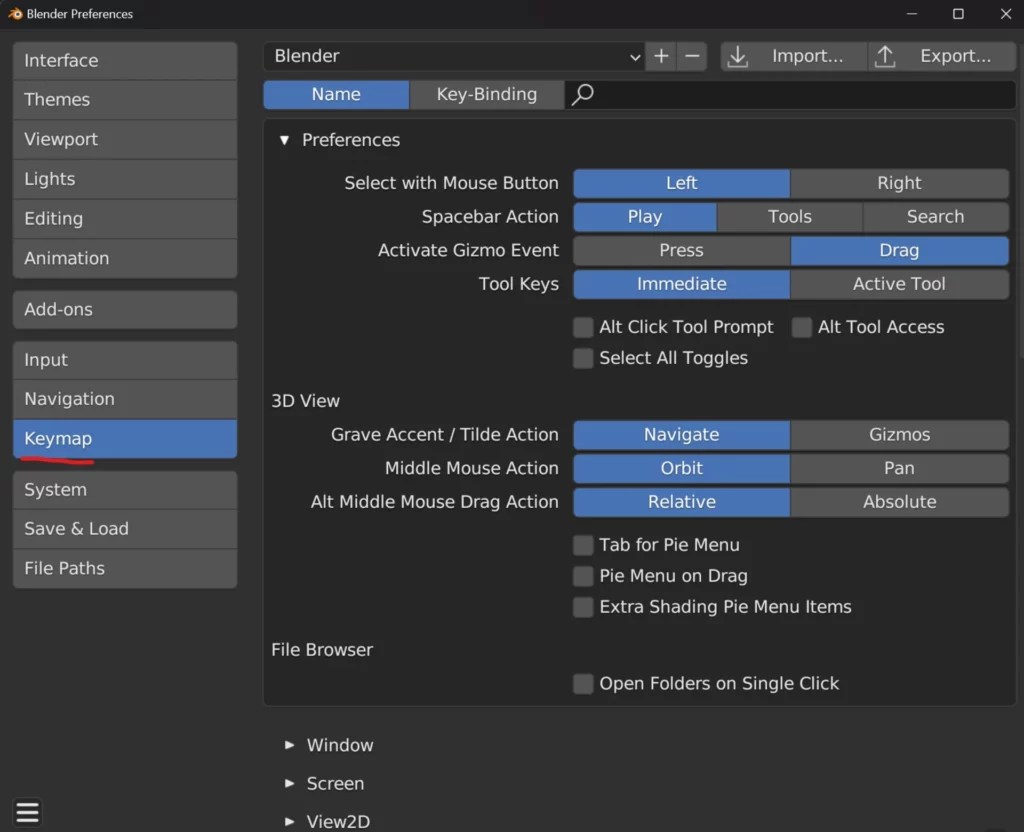Click the Import keymap icon
Viewport: 1024px width, 832px height.
point(738,56)
